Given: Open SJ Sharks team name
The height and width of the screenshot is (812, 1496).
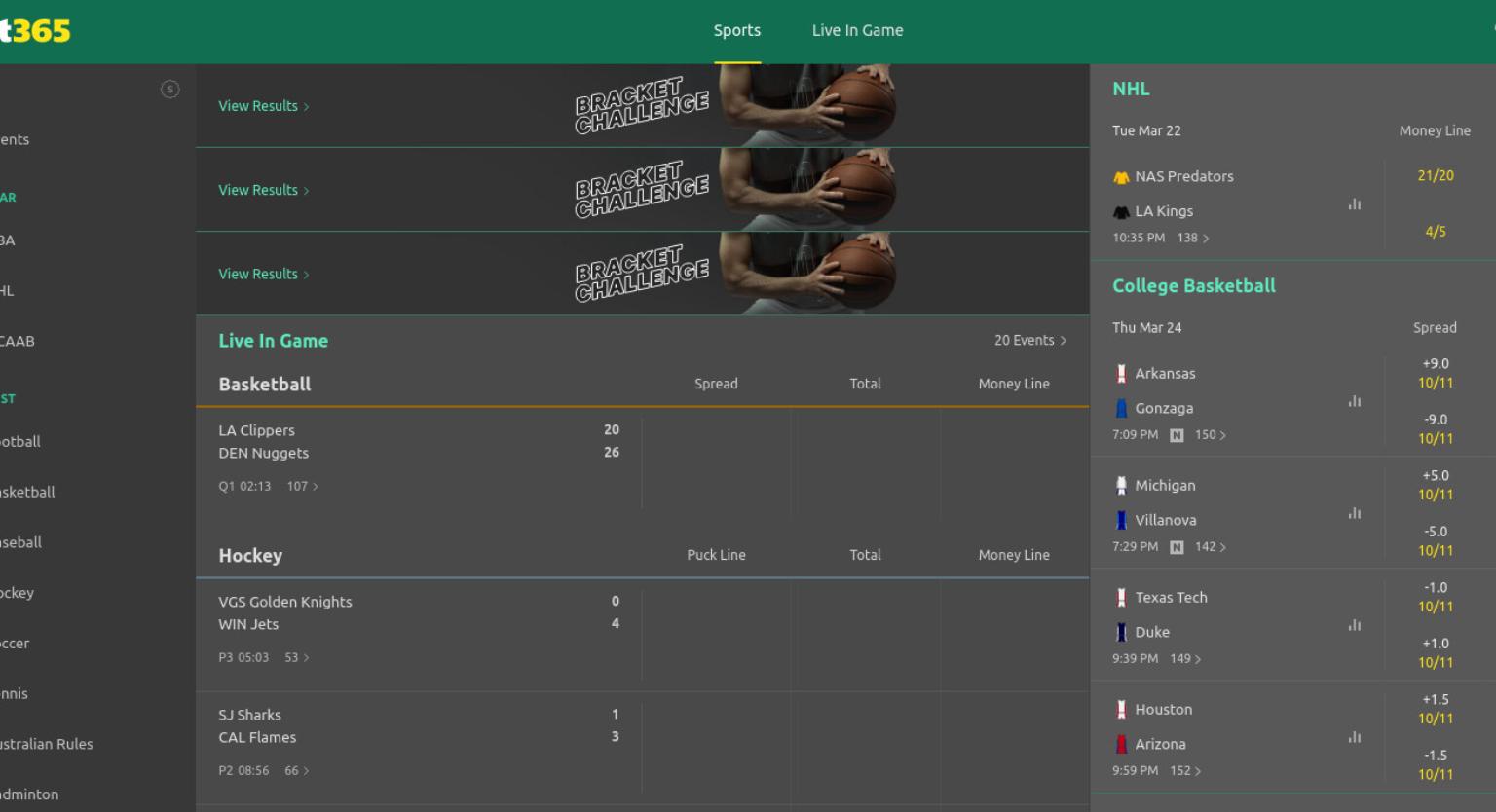Looking at the screenshot, I should tap(249, 715).
